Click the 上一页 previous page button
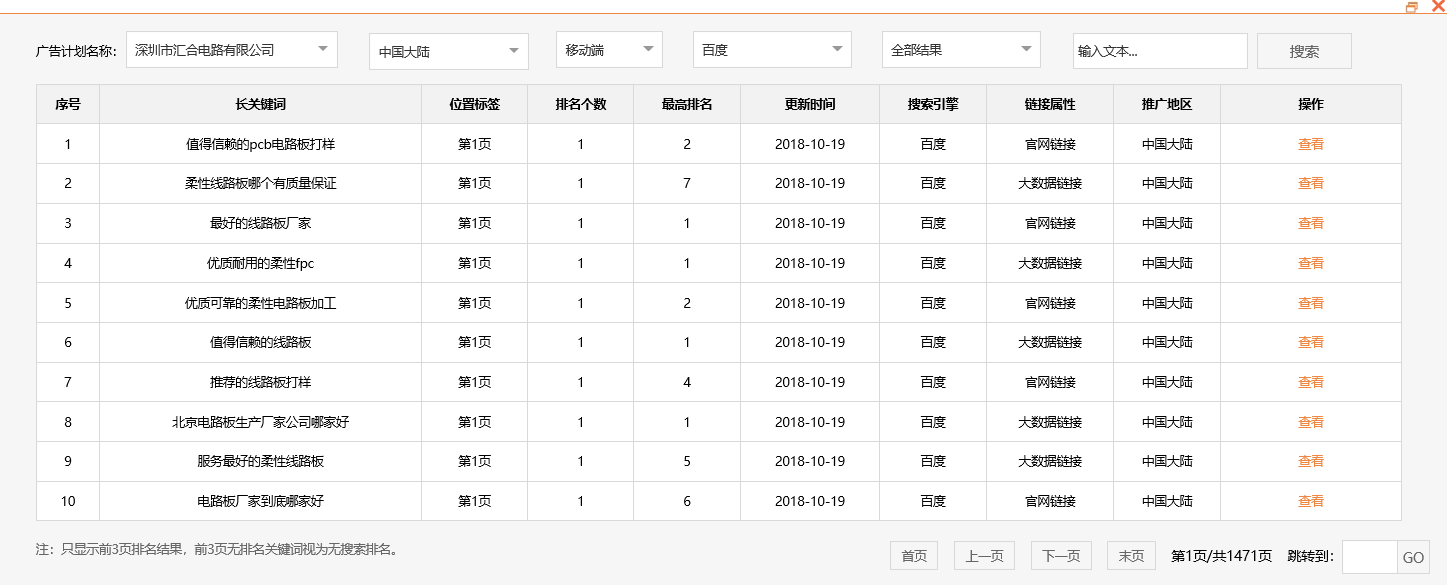Image resolution: width=1447 pixels, height=585 pixels. 983,555
